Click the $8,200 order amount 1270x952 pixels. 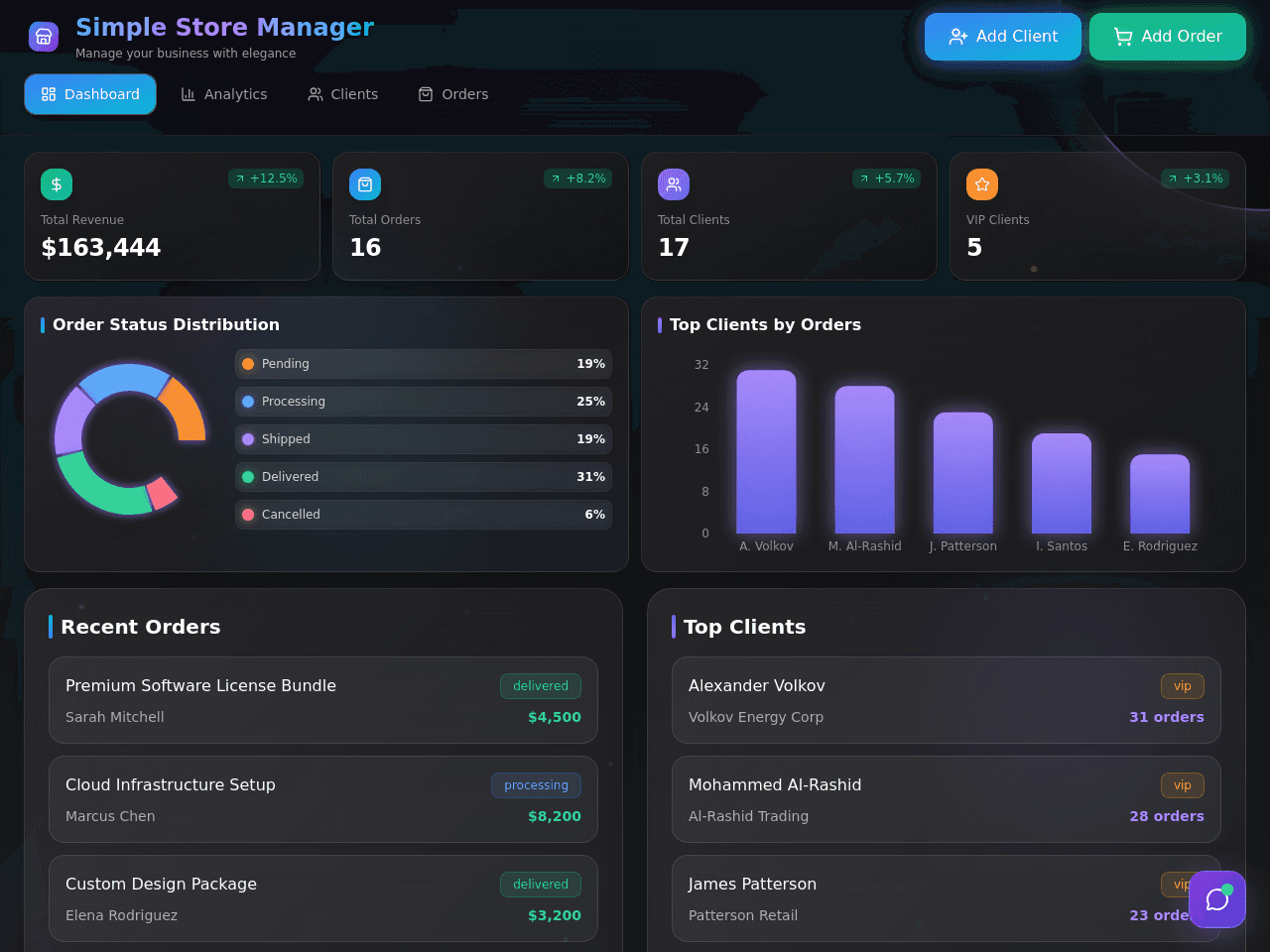[555, 816]
